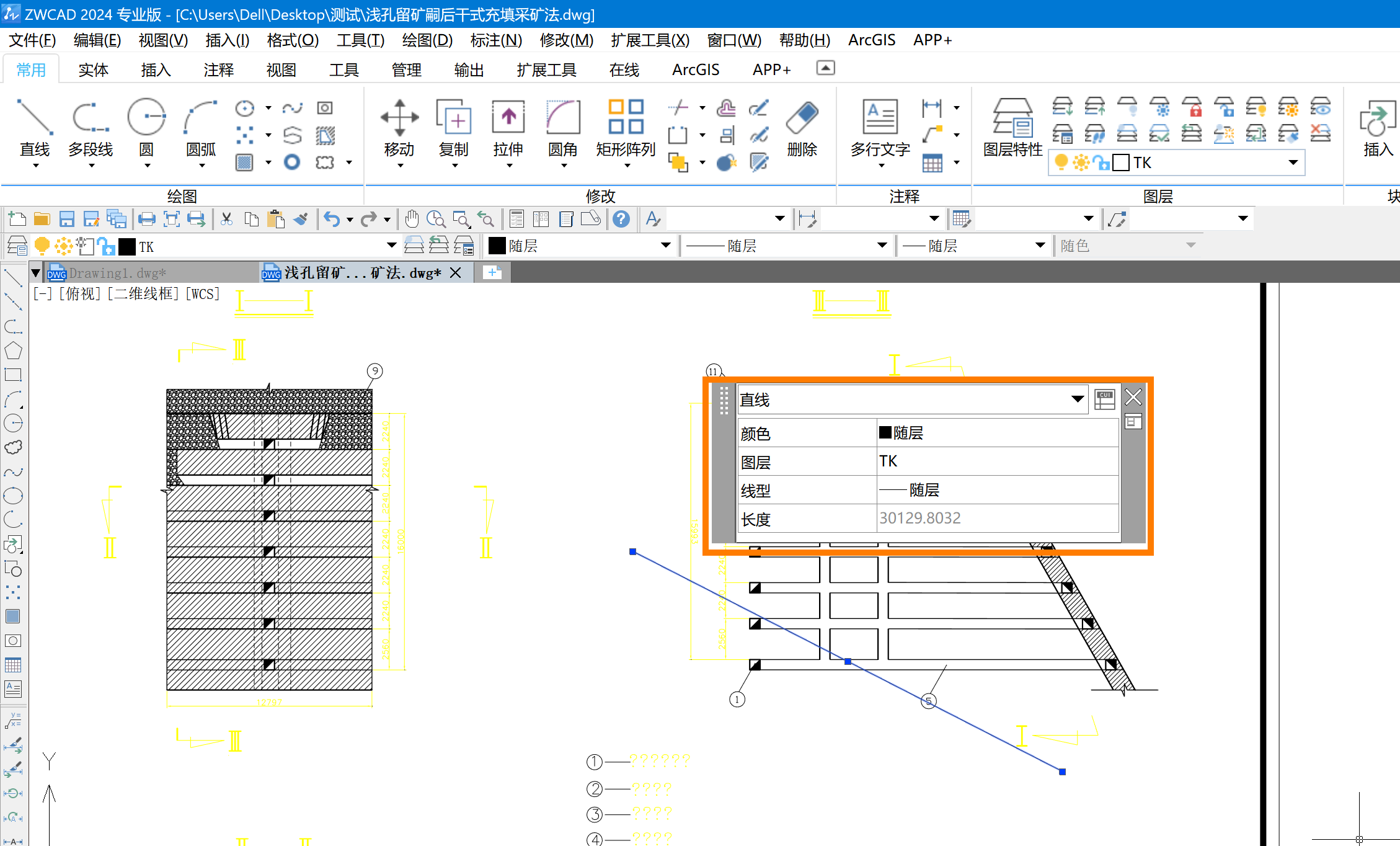The height and width of the screenshot is (846, 1400).
Task: Toggle ribbon layer dropdown lightbulb icon
Action: [1061, 163]
